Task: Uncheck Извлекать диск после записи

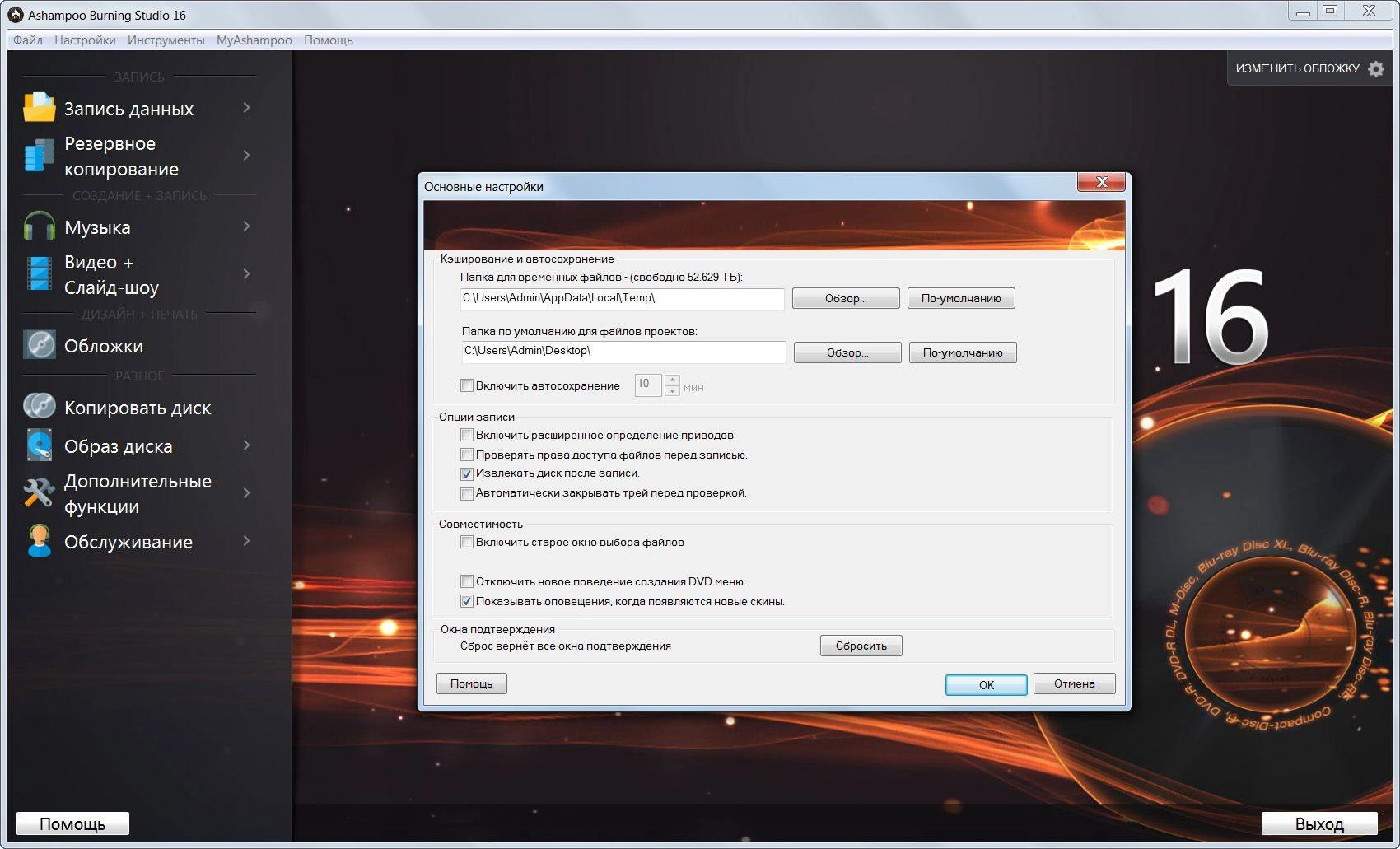Action: click(467, 473)
